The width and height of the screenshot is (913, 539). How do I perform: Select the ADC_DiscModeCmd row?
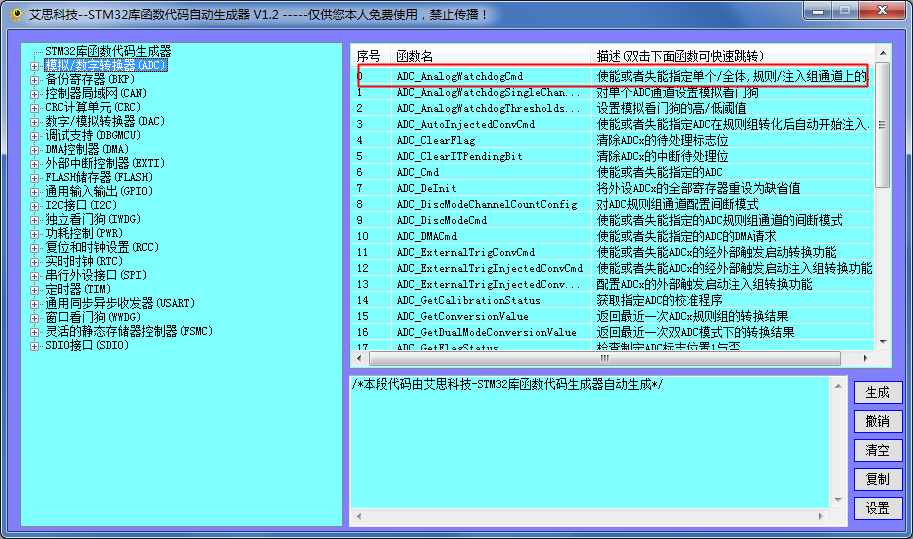(x=613, y=221)
